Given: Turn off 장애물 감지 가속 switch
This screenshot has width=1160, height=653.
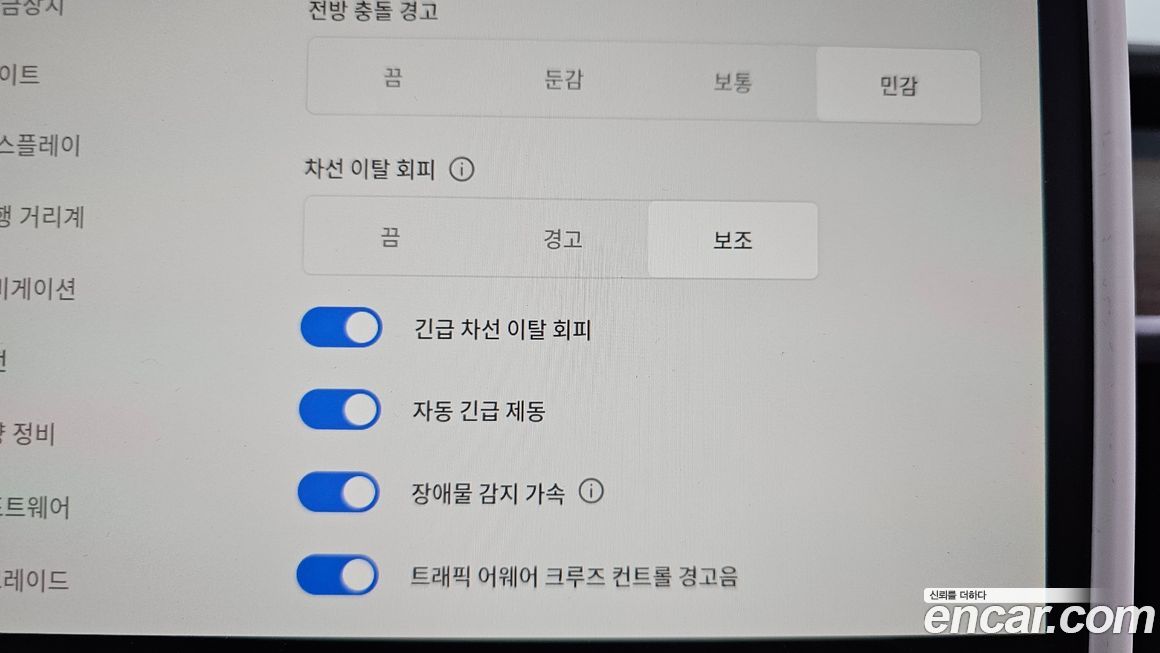Looking at the screenshot, I should click(339, 493).
